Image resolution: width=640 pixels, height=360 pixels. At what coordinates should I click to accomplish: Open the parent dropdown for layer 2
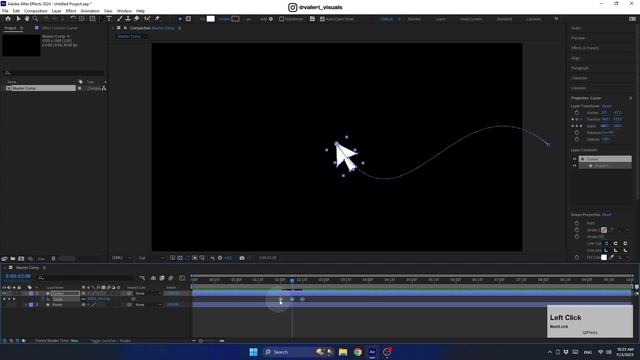[x=148, y=304]
